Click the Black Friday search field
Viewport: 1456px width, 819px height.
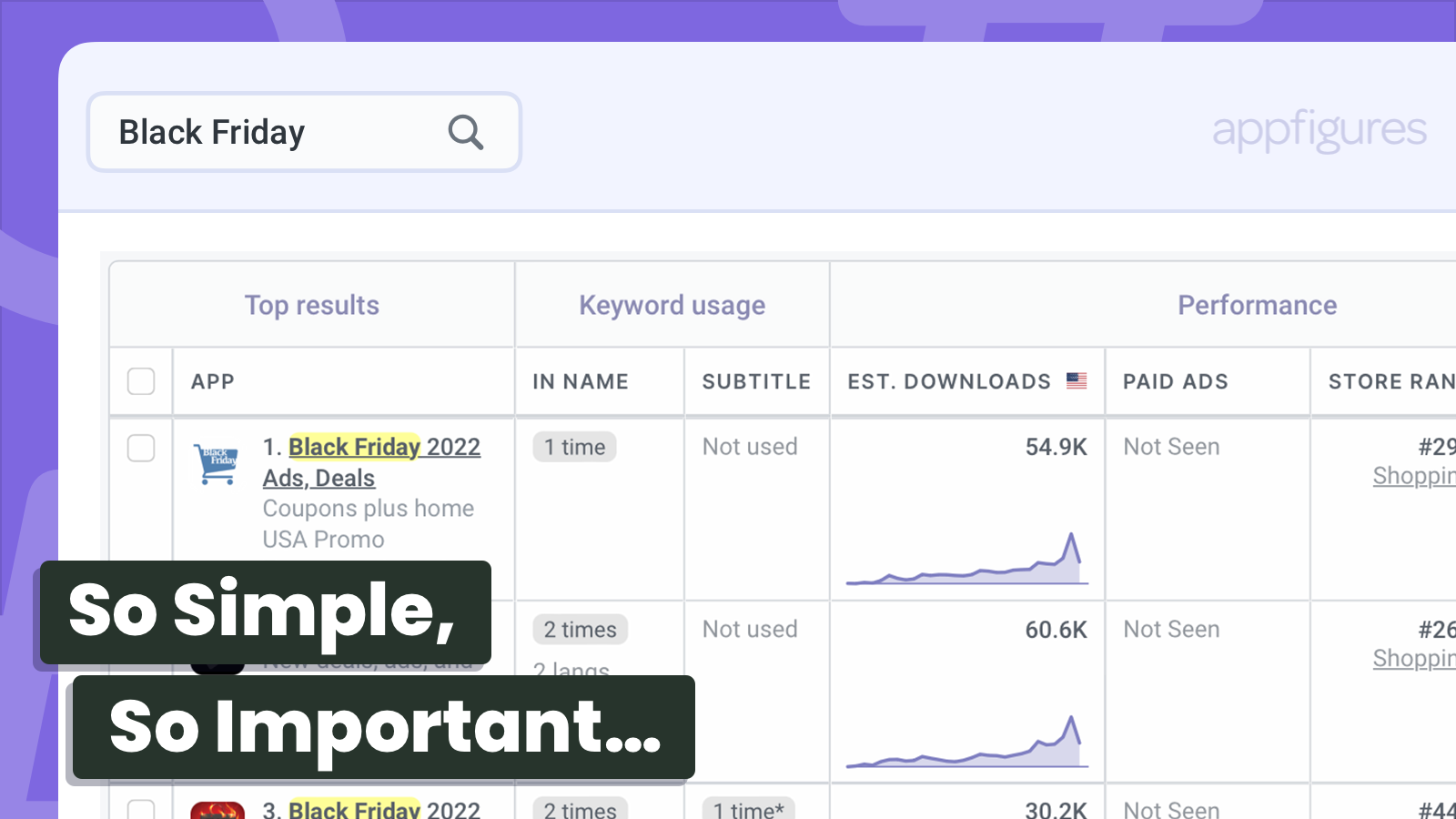(x=304, y=132)
